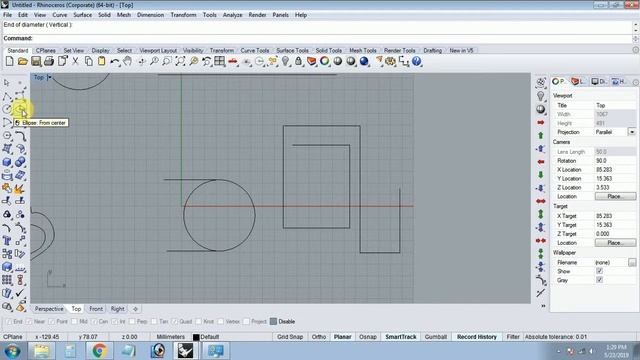
Task: Toggle Grid Snap in status bar
Action: pos(290,337)
